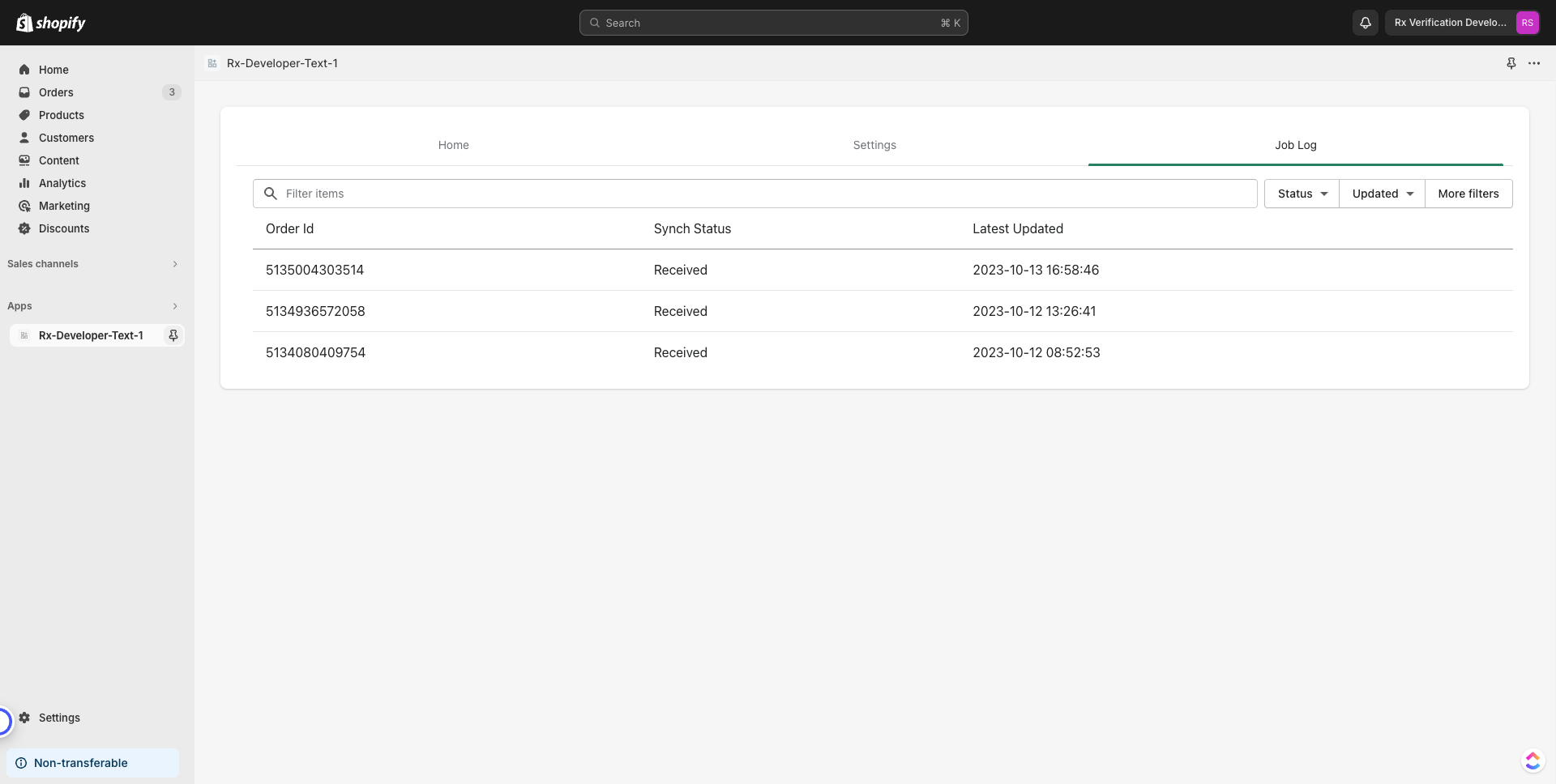Click the Orders count badge 3

[x=172, y=92]
